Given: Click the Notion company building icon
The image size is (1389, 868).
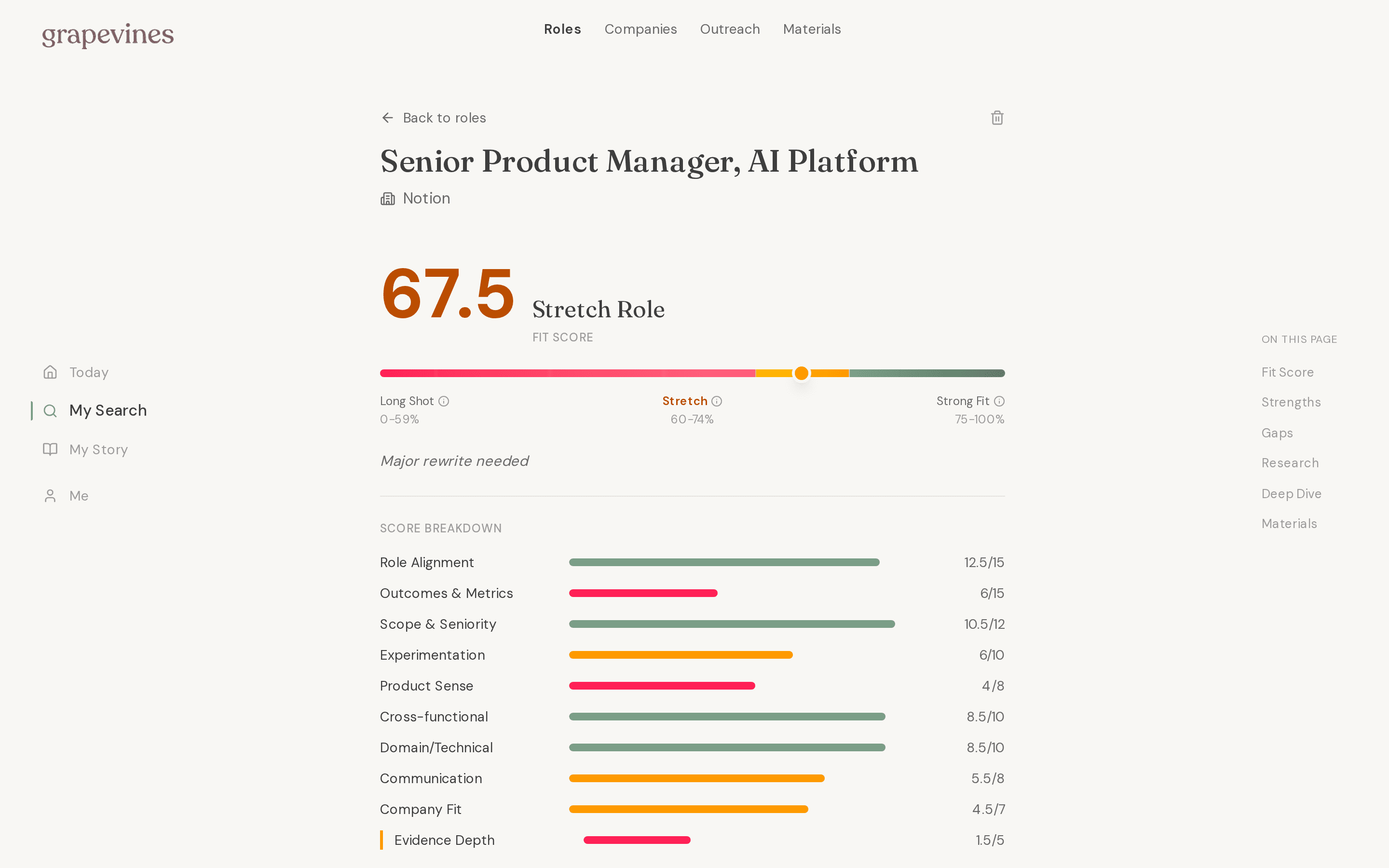Looking at the screenshot, I should pyautogui.click(x=388, y=198).
